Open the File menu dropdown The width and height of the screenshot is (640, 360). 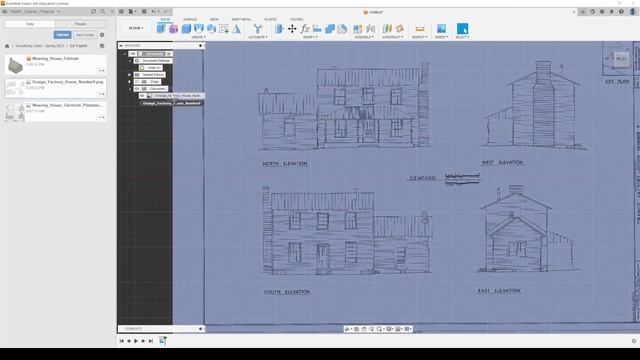pos(132,12)
